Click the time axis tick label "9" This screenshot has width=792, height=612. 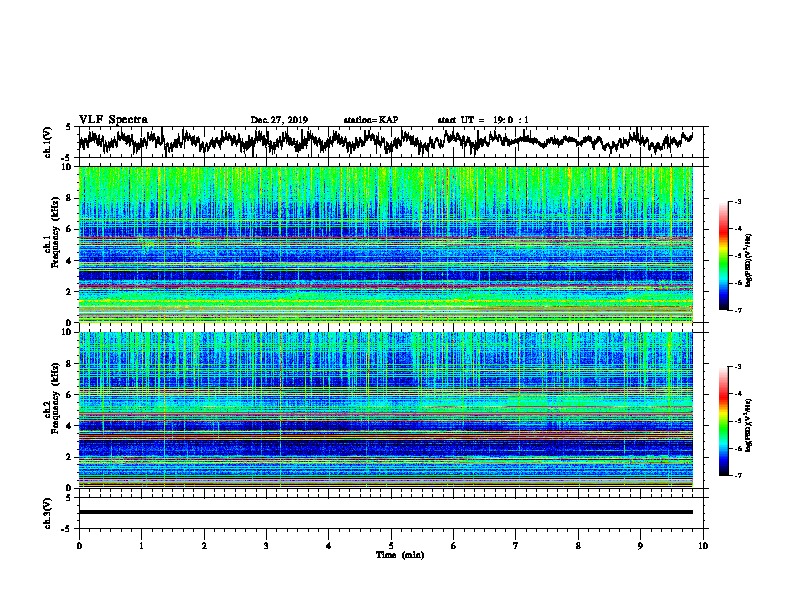coord(640,546)
